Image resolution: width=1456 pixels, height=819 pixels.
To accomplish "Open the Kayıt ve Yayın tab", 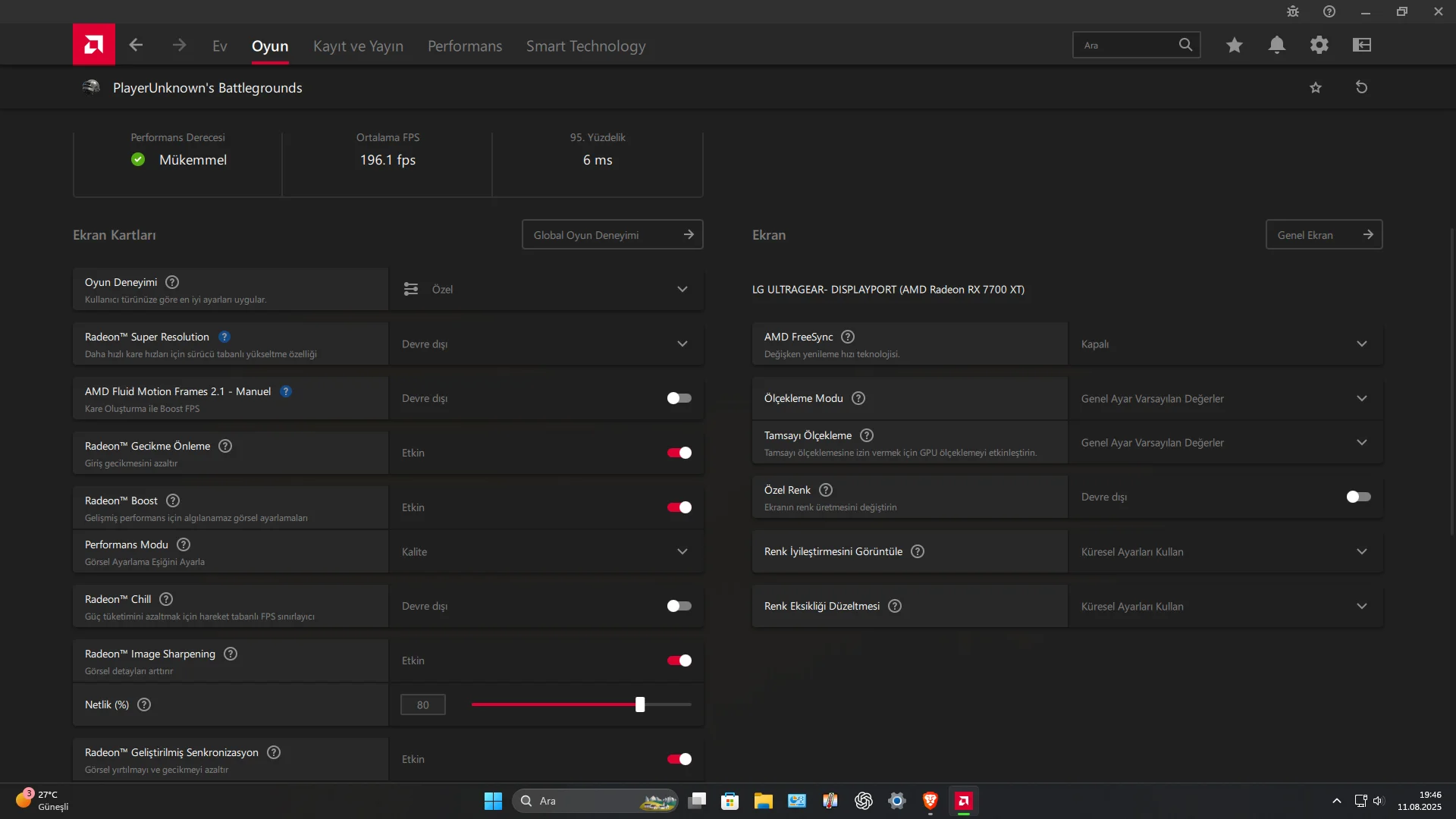I will tap(358, 45).
